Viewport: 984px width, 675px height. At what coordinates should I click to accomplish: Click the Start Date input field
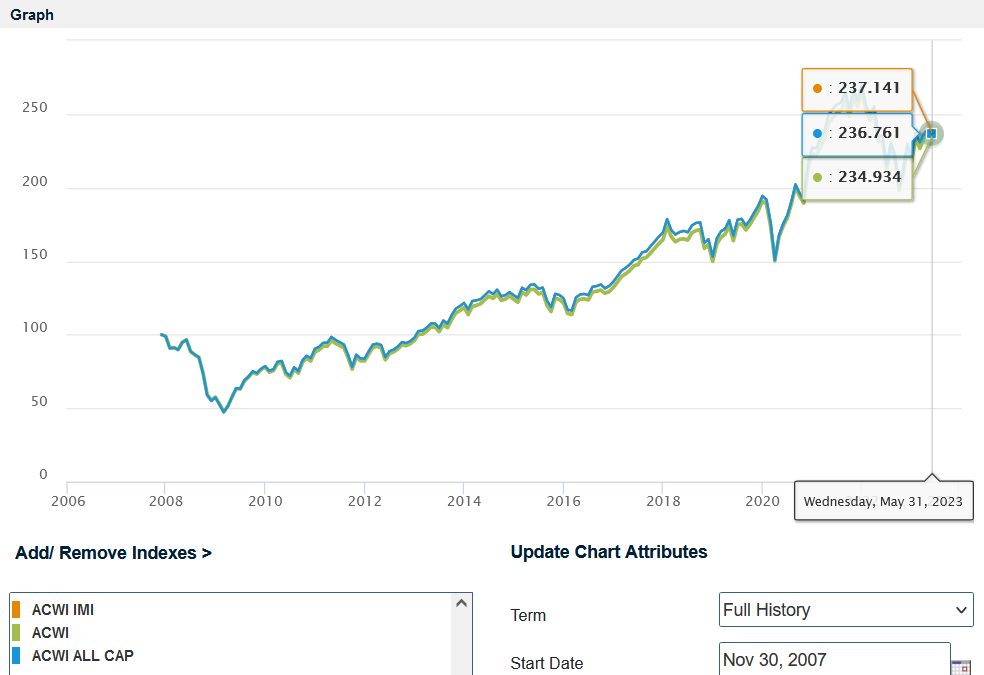pos(833,660)
